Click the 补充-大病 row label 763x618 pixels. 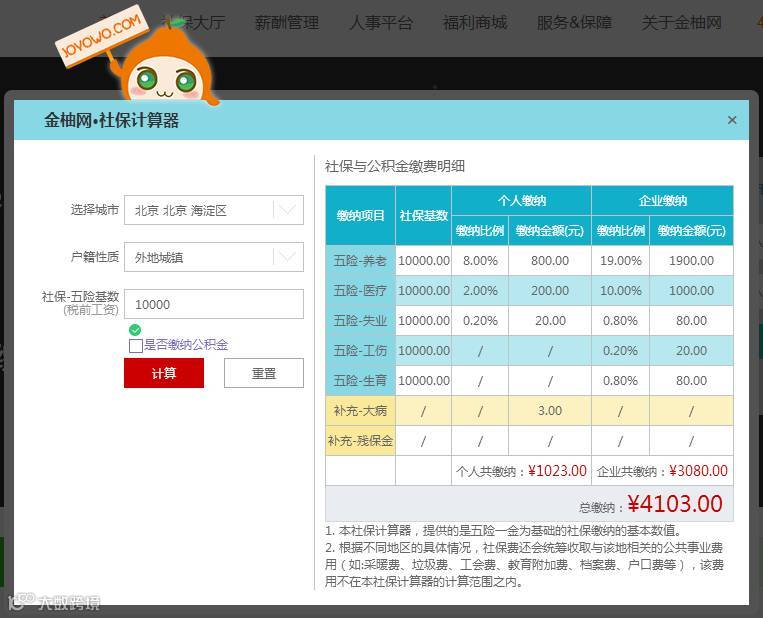coord(360,411)
